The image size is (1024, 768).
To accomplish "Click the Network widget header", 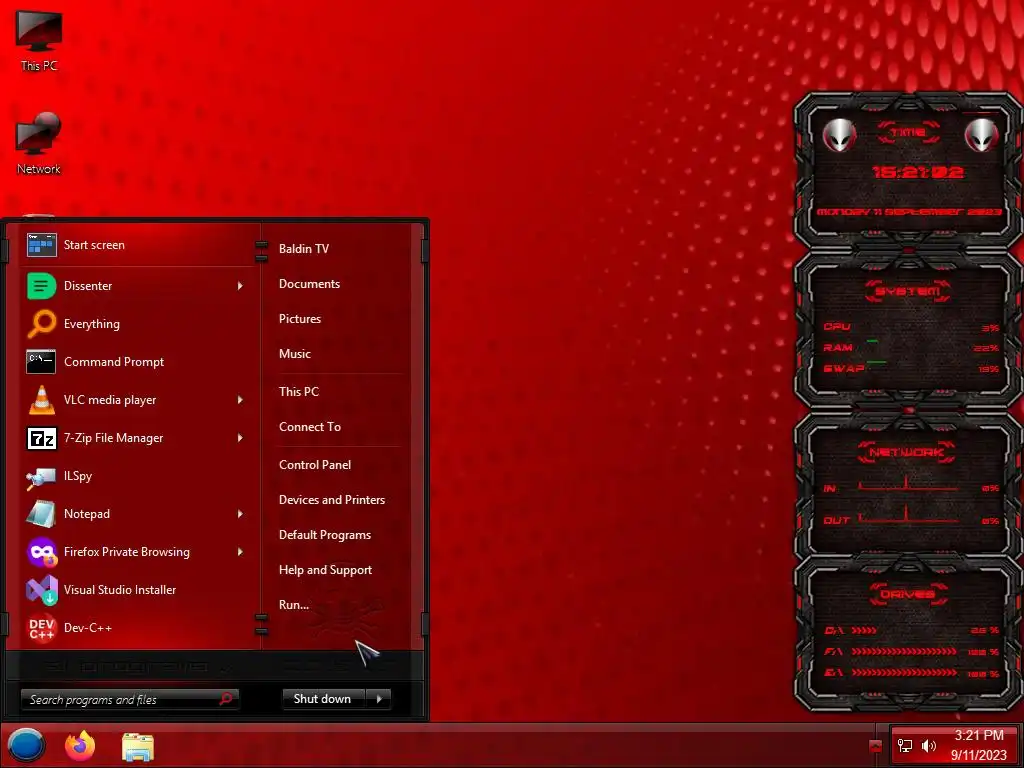I will point(906,452).
